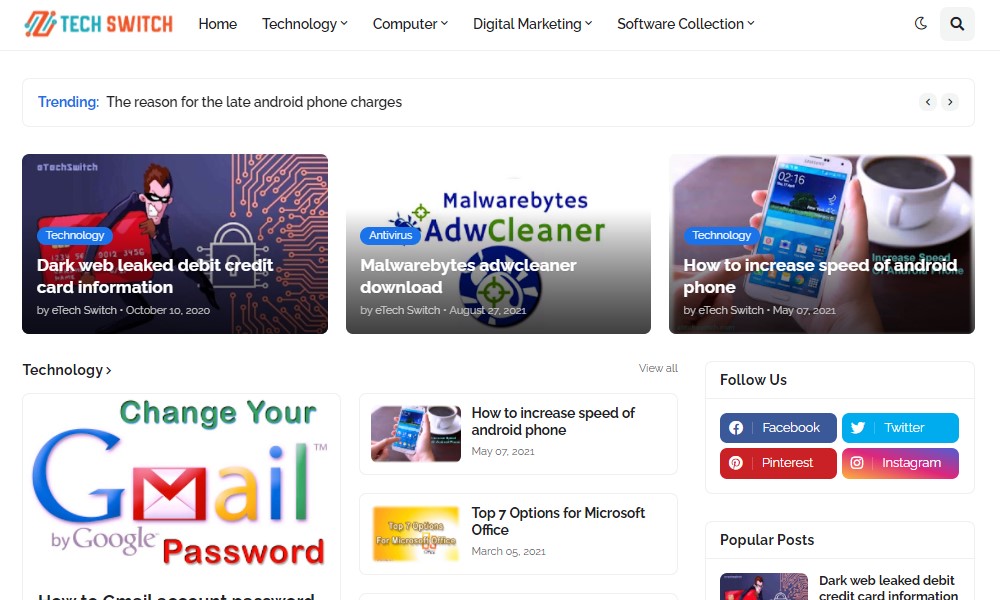Image resolution: width=1000 pixels, height=600 pixels.
Task: Expand the Technology menu dropdown
Action: [304, 24]
